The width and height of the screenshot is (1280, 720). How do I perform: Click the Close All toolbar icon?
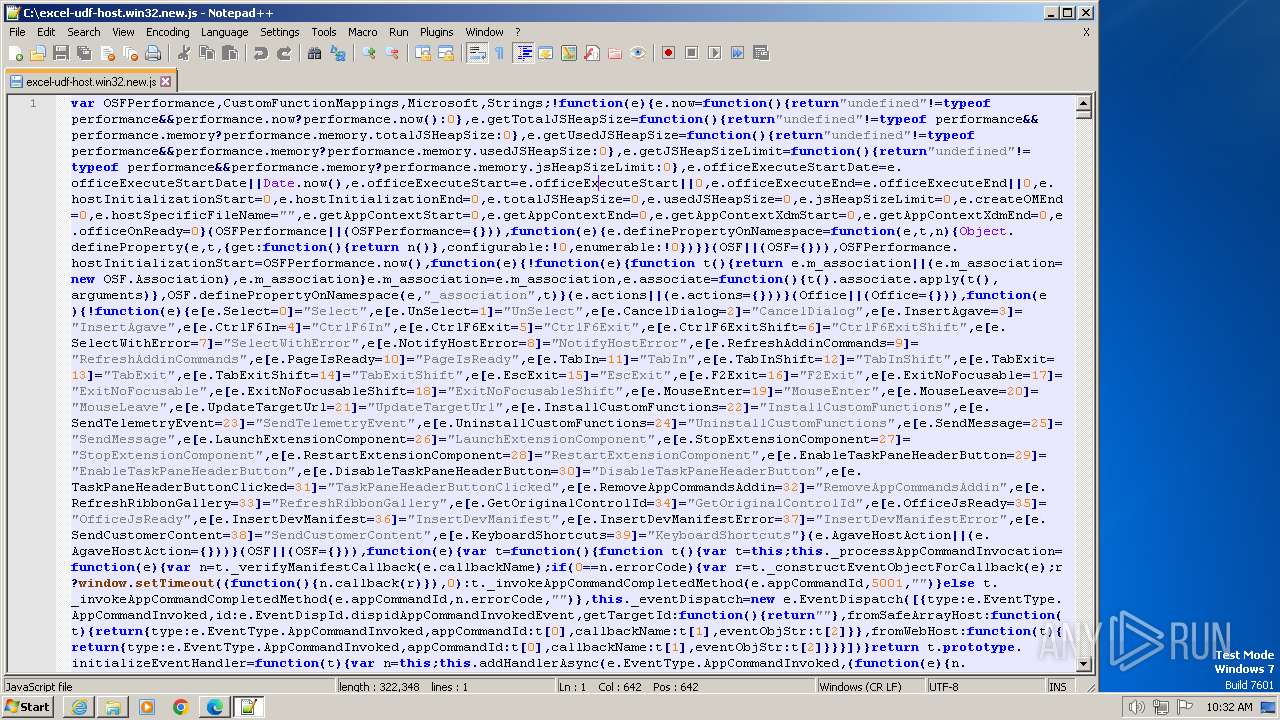130,53
